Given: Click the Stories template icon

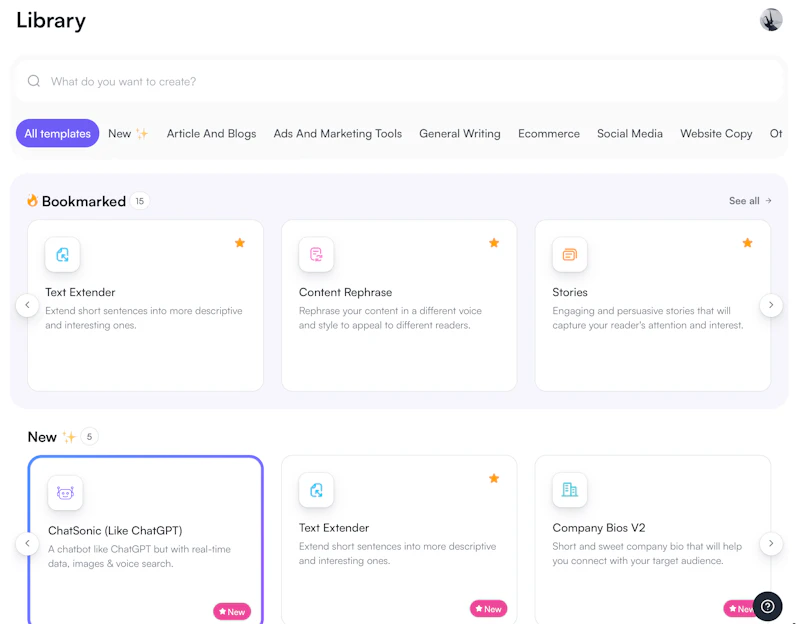Looking at the screenshot, I should (570, 255).
